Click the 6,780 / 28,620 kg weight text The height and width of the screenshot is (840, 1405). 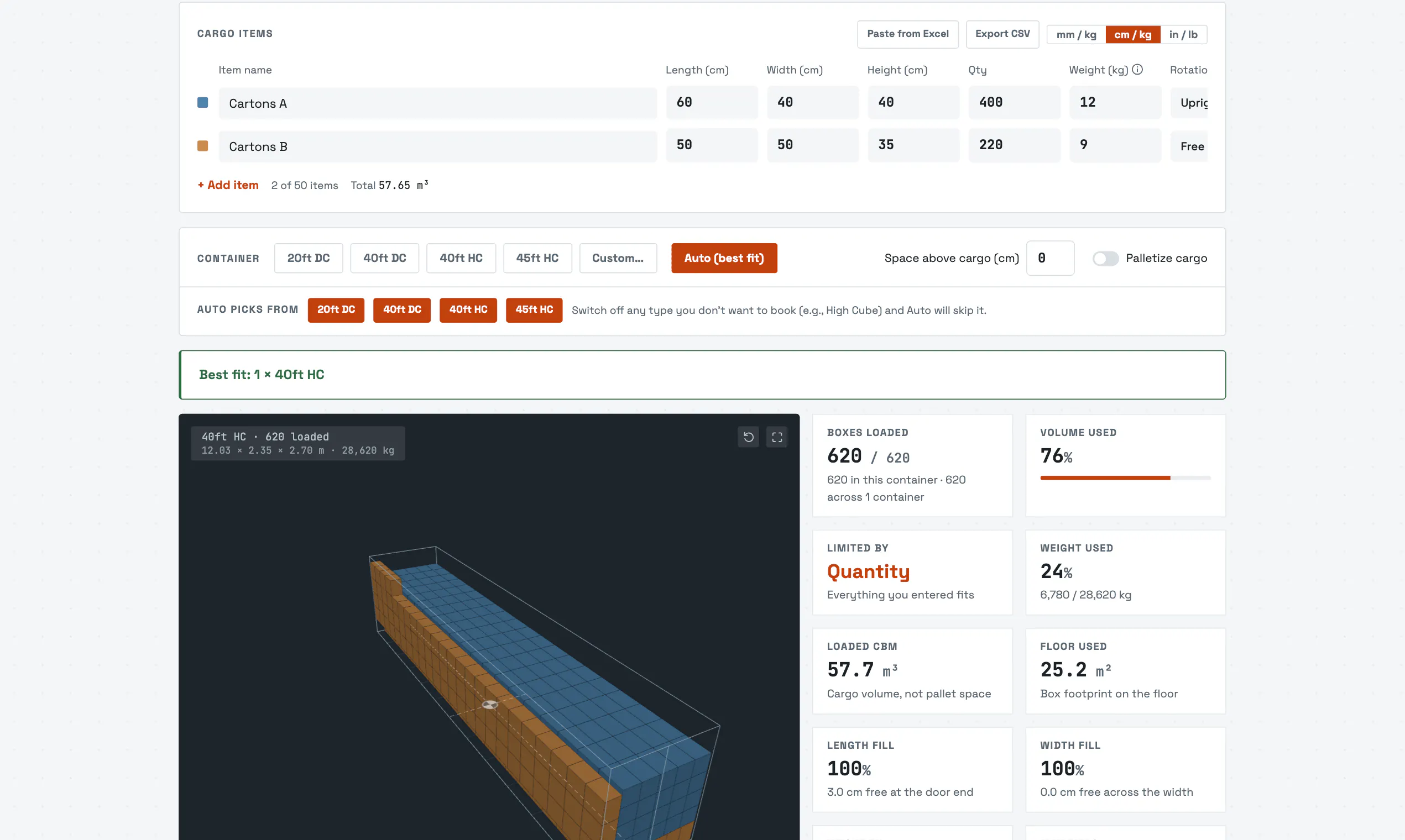[x=1085, y=595]
